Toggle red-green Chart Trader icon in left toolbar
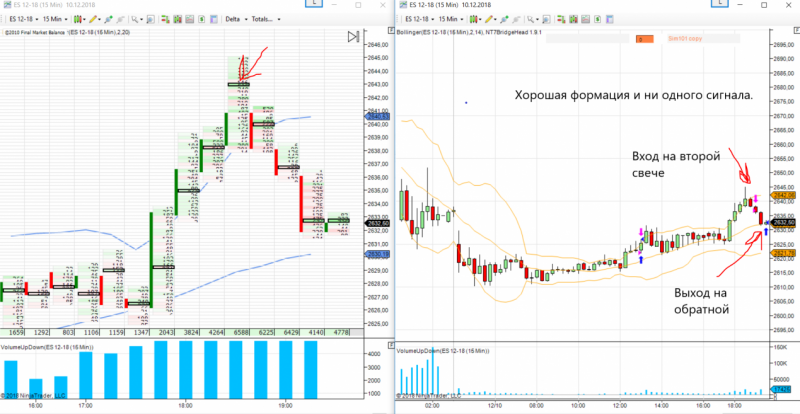The height and width of the screenshot is (414, 800). pos(165,19)
